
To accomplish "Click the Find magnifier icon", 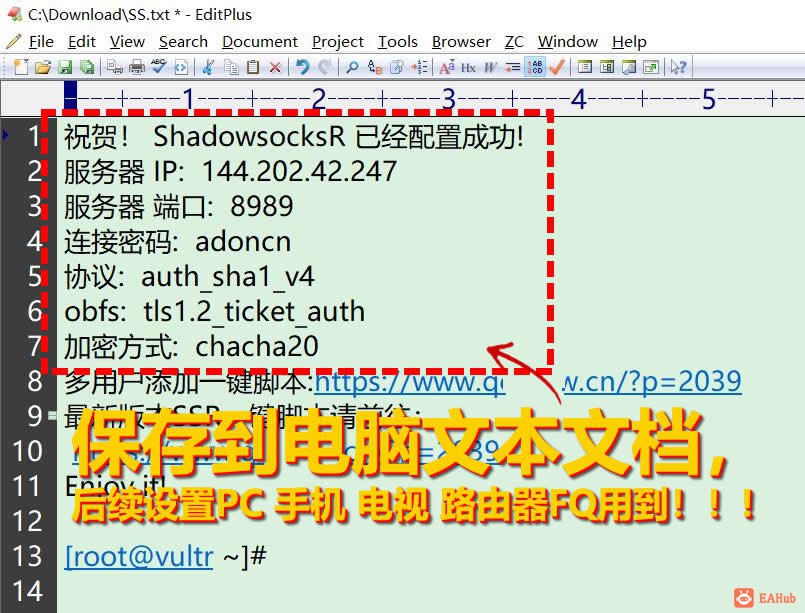I will point(352,67).
